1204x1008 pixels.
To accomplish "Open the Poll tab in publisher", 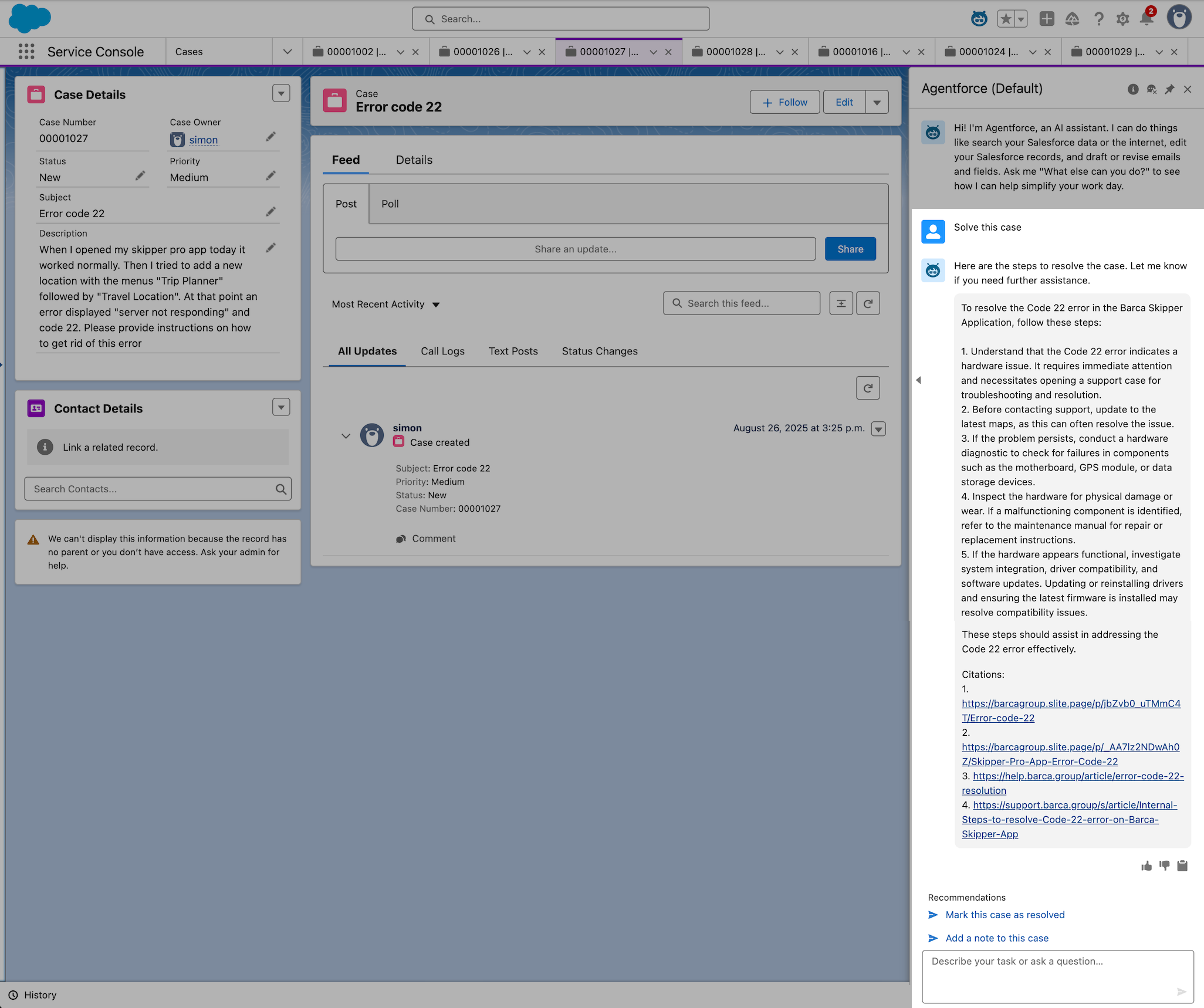I will click(x=390, y=204).
